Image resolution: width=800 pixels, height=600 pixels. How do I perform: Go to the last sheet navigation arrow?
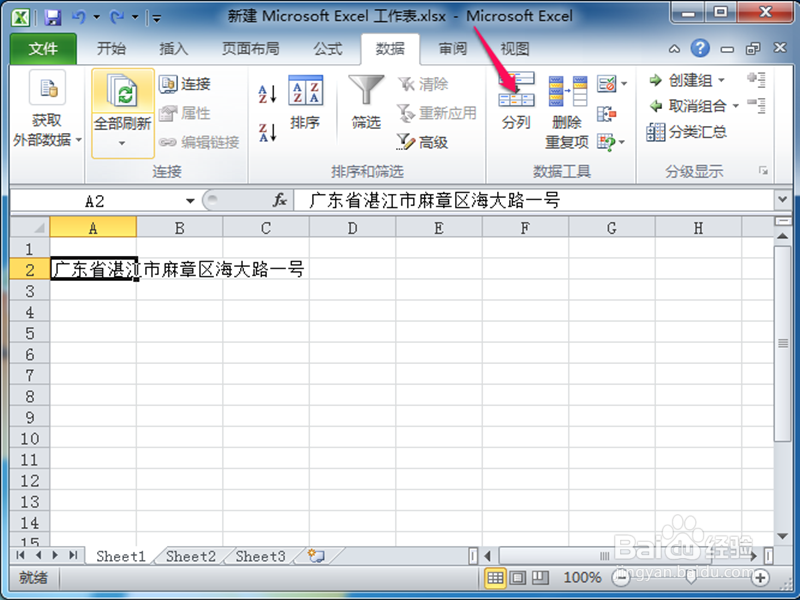click(73, 555)
